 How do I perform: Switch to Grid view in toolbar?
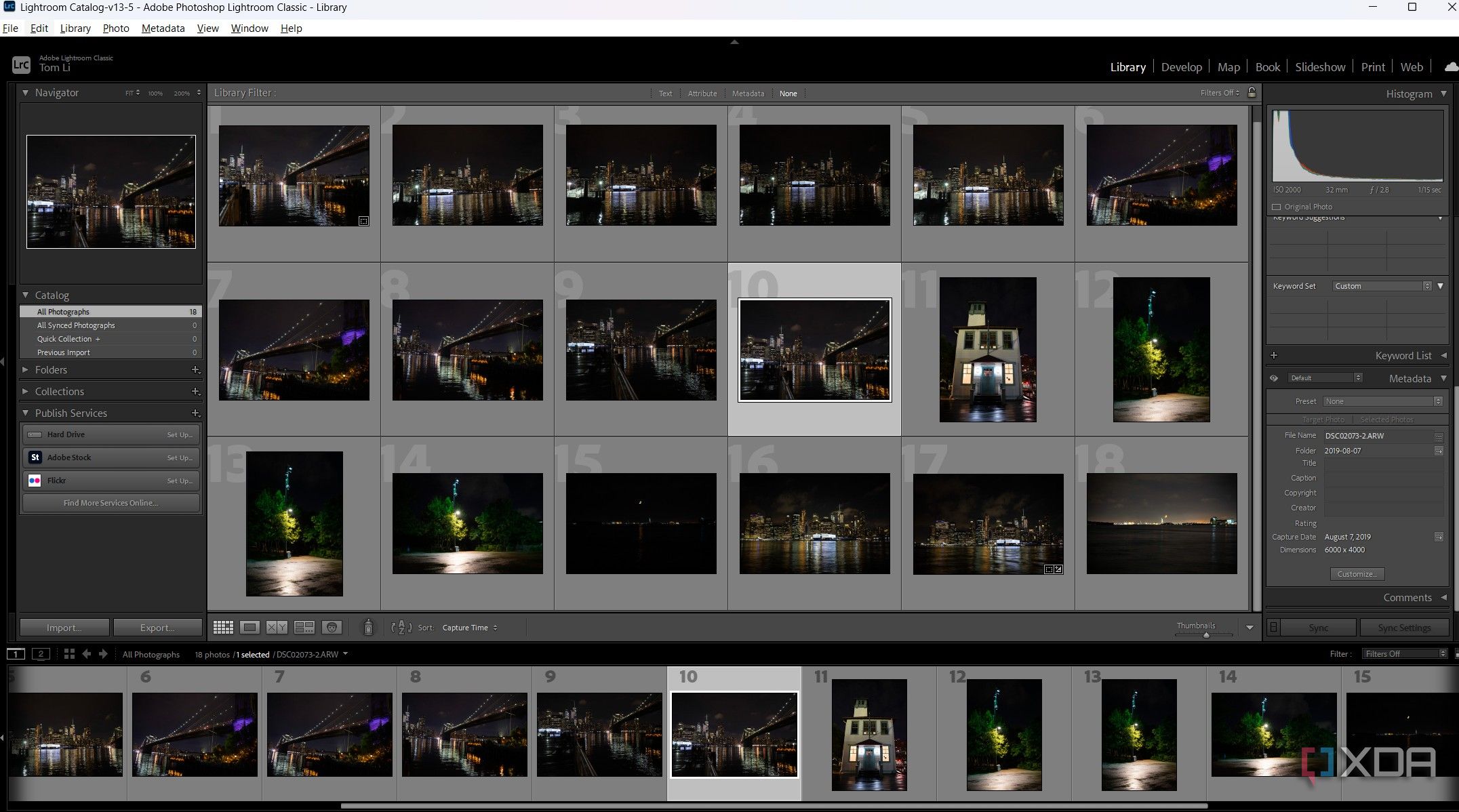pyautogui.click(x=223, y=628)
